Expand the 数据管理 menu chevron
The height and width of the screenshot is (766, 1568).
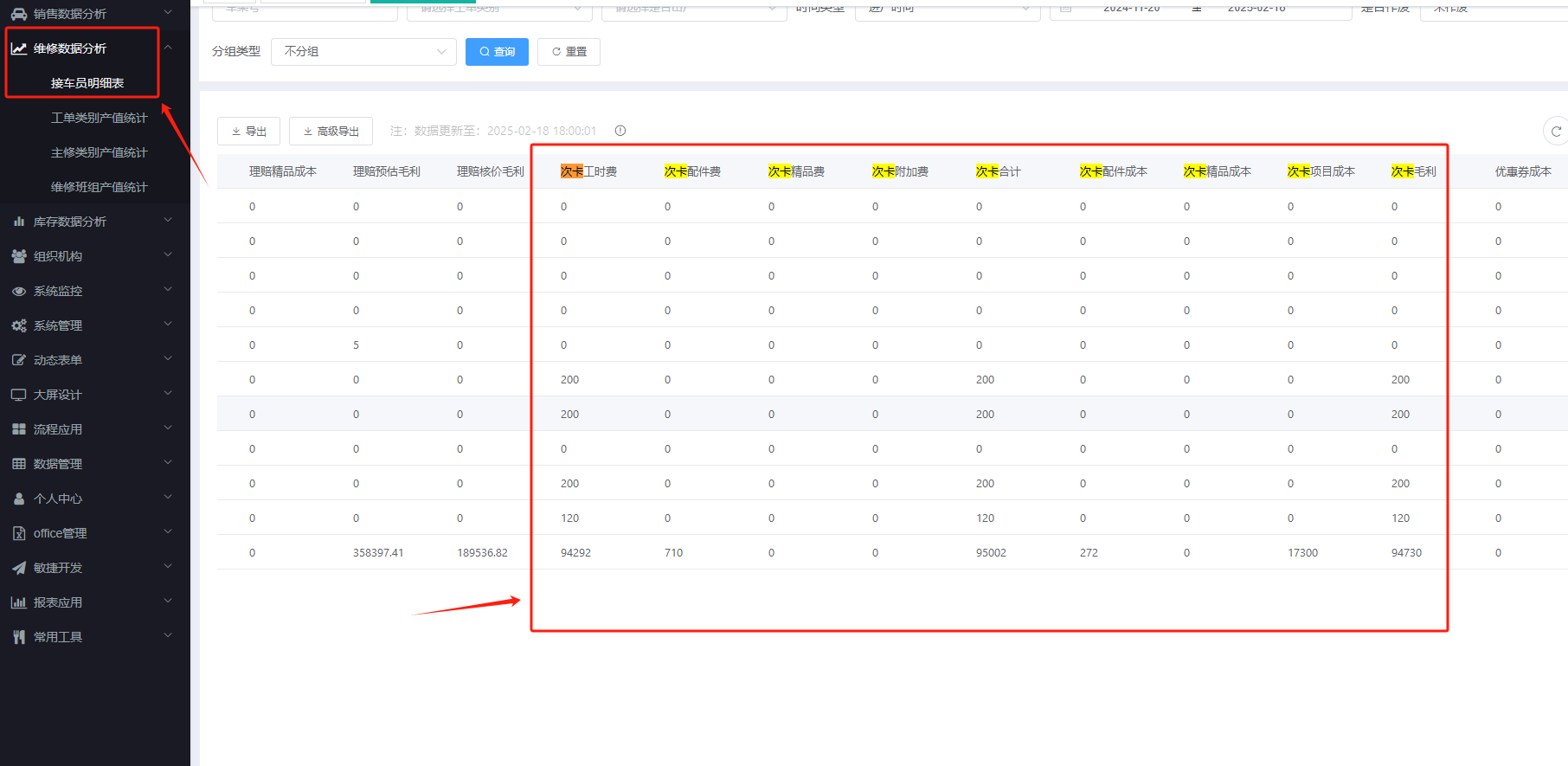coord(168,463)
